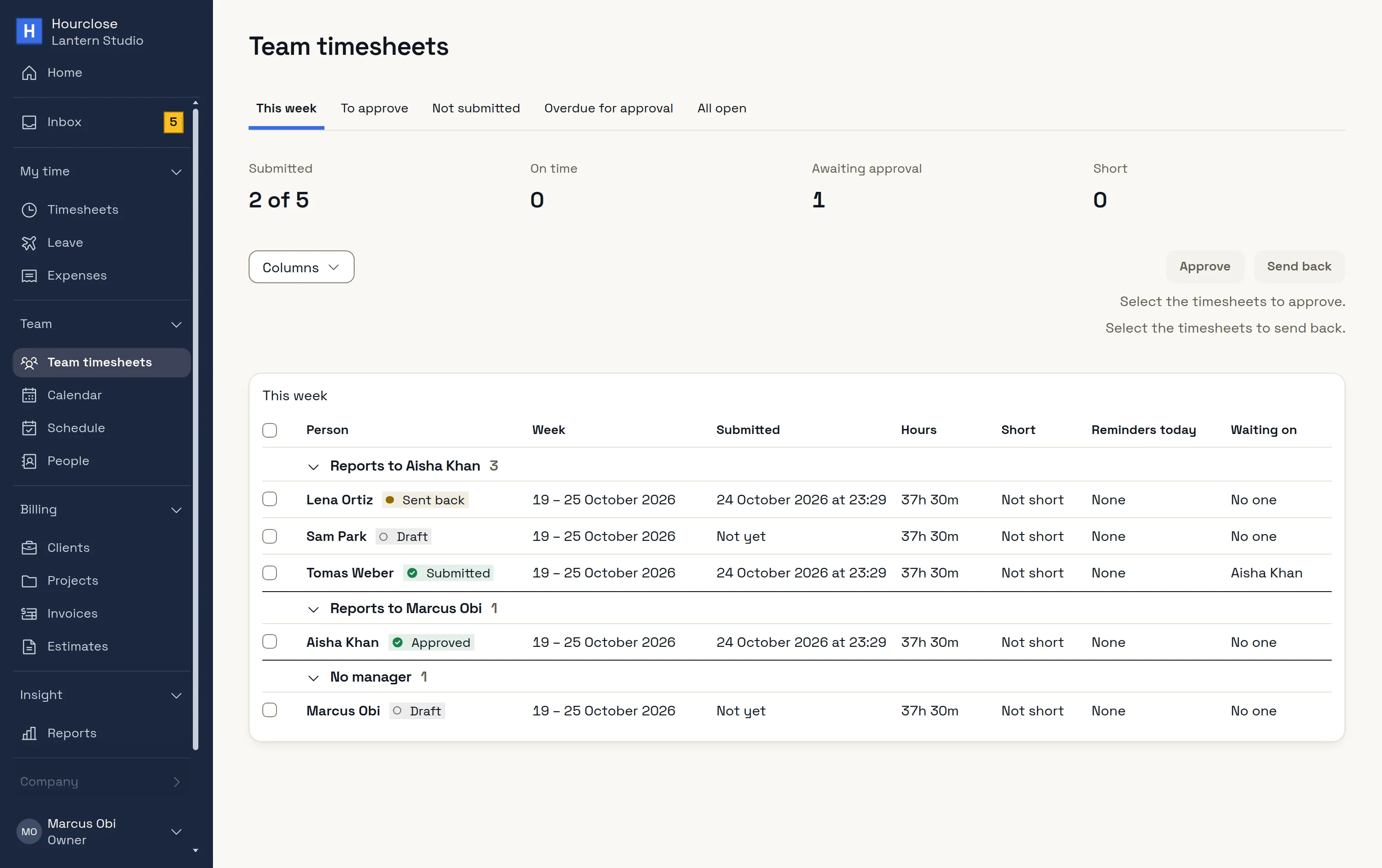This screenshot has width=1382, height=868.
Task: Select Lena Ortiz's timesheet checkbox
Action: click(270, 499)
